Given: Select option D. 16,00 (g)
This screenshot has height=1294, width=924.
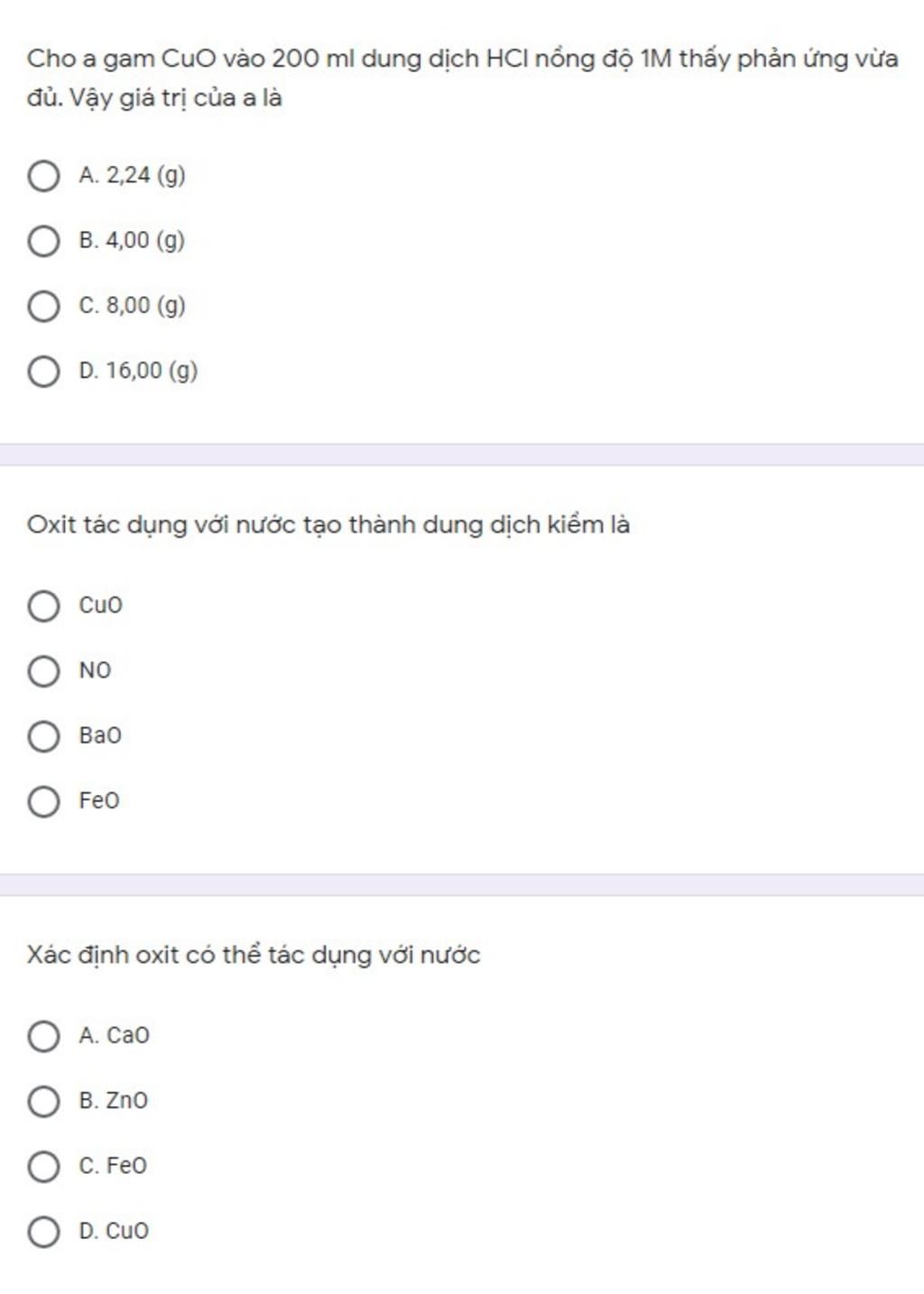Looking at the screenshot, I should (x=43, y=372).
